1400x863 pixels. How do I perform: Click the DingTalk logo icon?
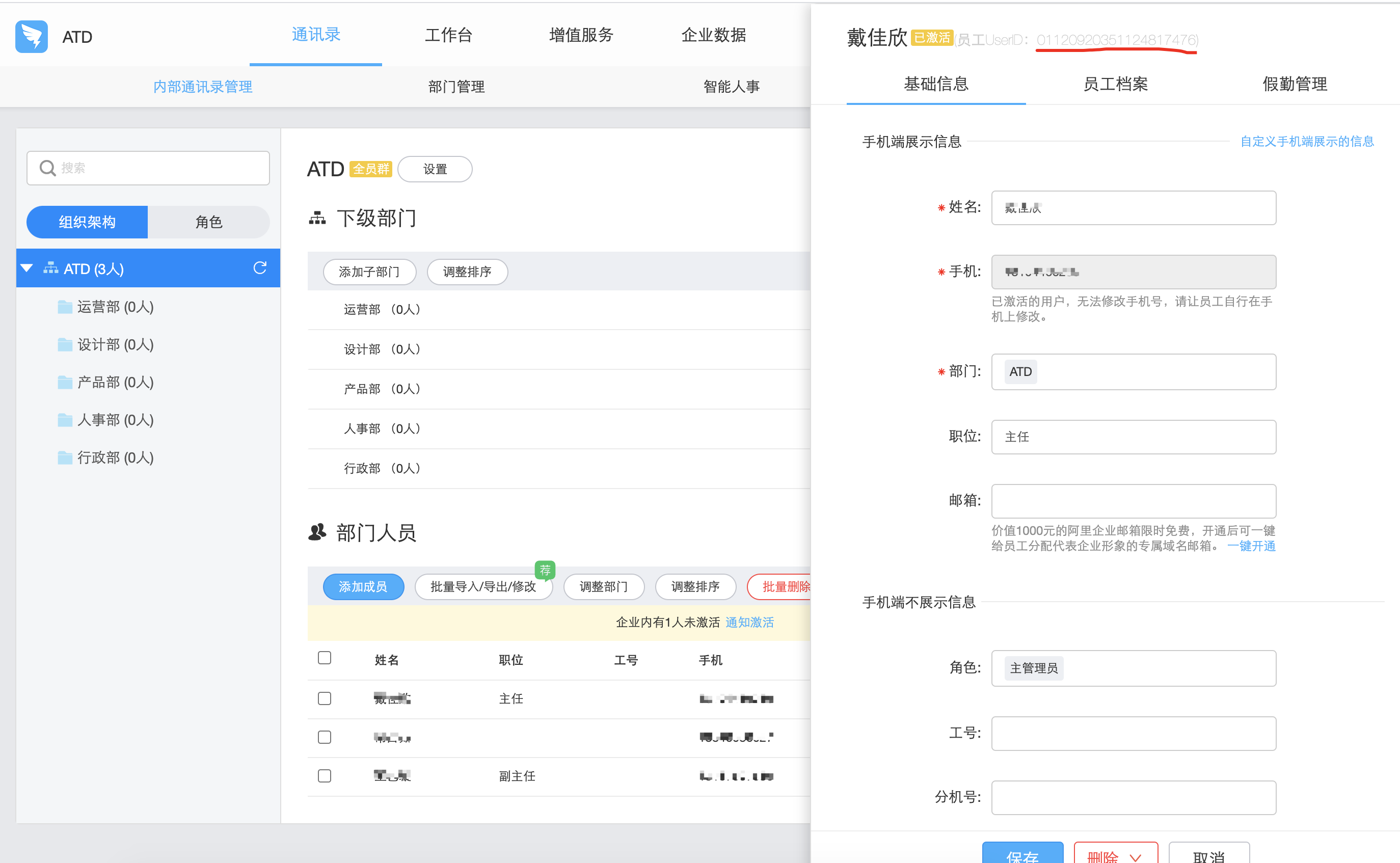click(x=32, y=37)
